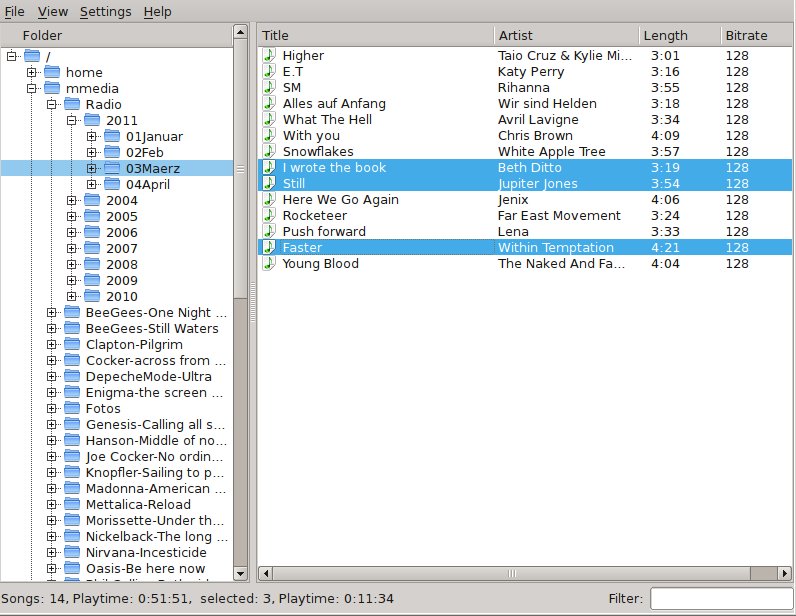Viewport: 796px width, 616px height.
Task: Click the song list scroll-right arrow
Action: 785,573
